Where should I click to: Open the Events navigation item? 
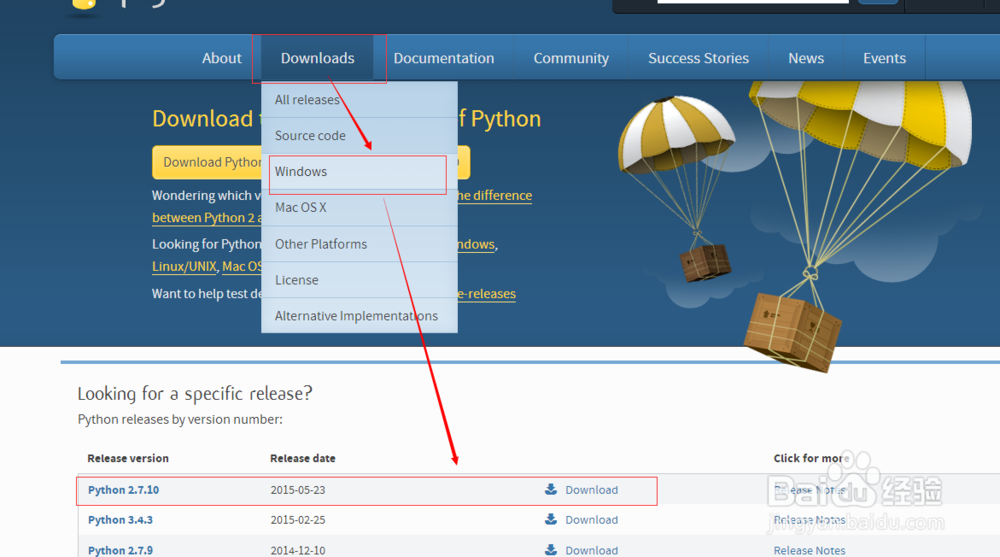884,58
